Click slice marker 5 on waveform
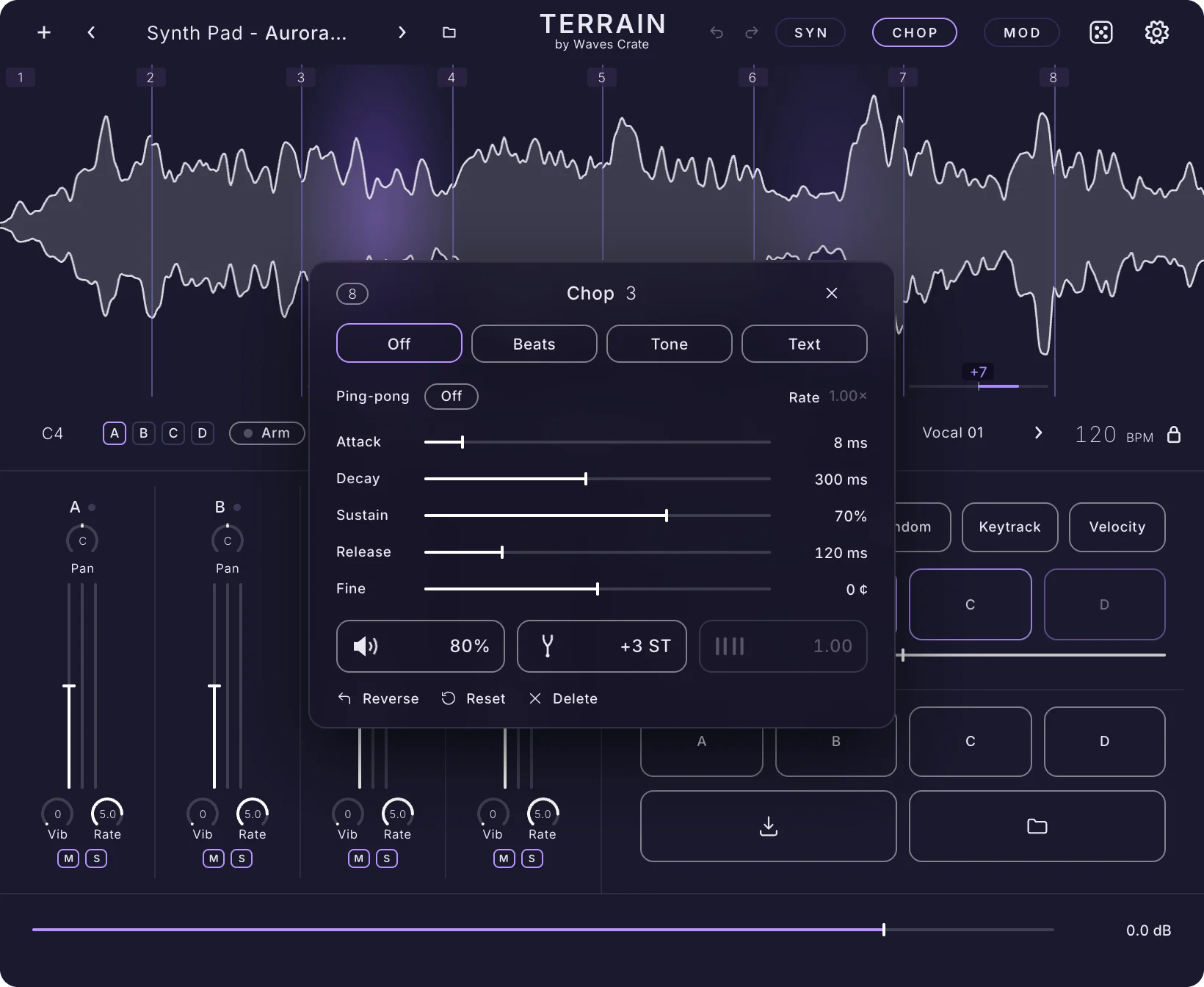Screen dimensions: 1204x987 click(x=602, y=77)
